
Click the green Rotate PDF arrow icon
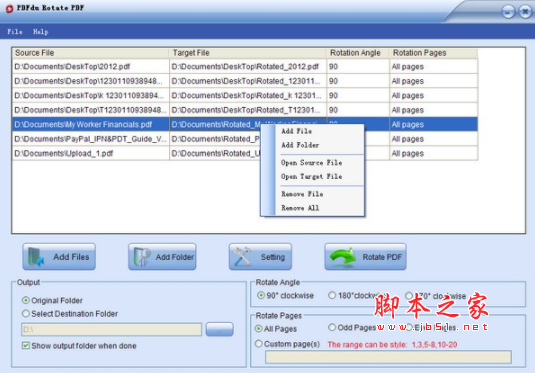343,257
